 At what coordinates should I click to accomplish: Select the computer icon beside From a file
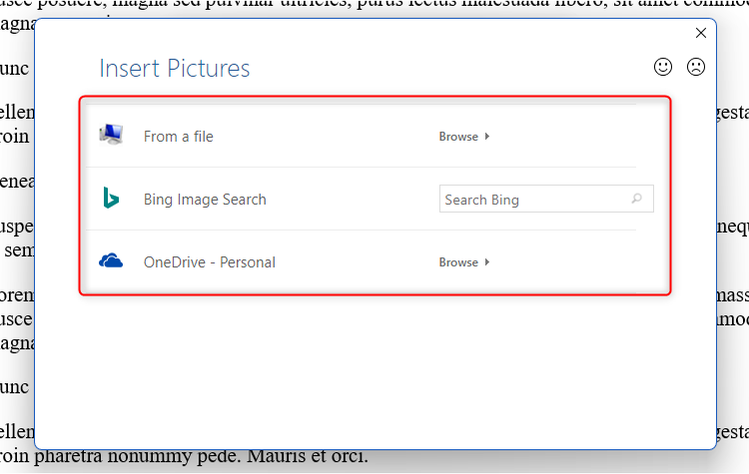point(111,134)
